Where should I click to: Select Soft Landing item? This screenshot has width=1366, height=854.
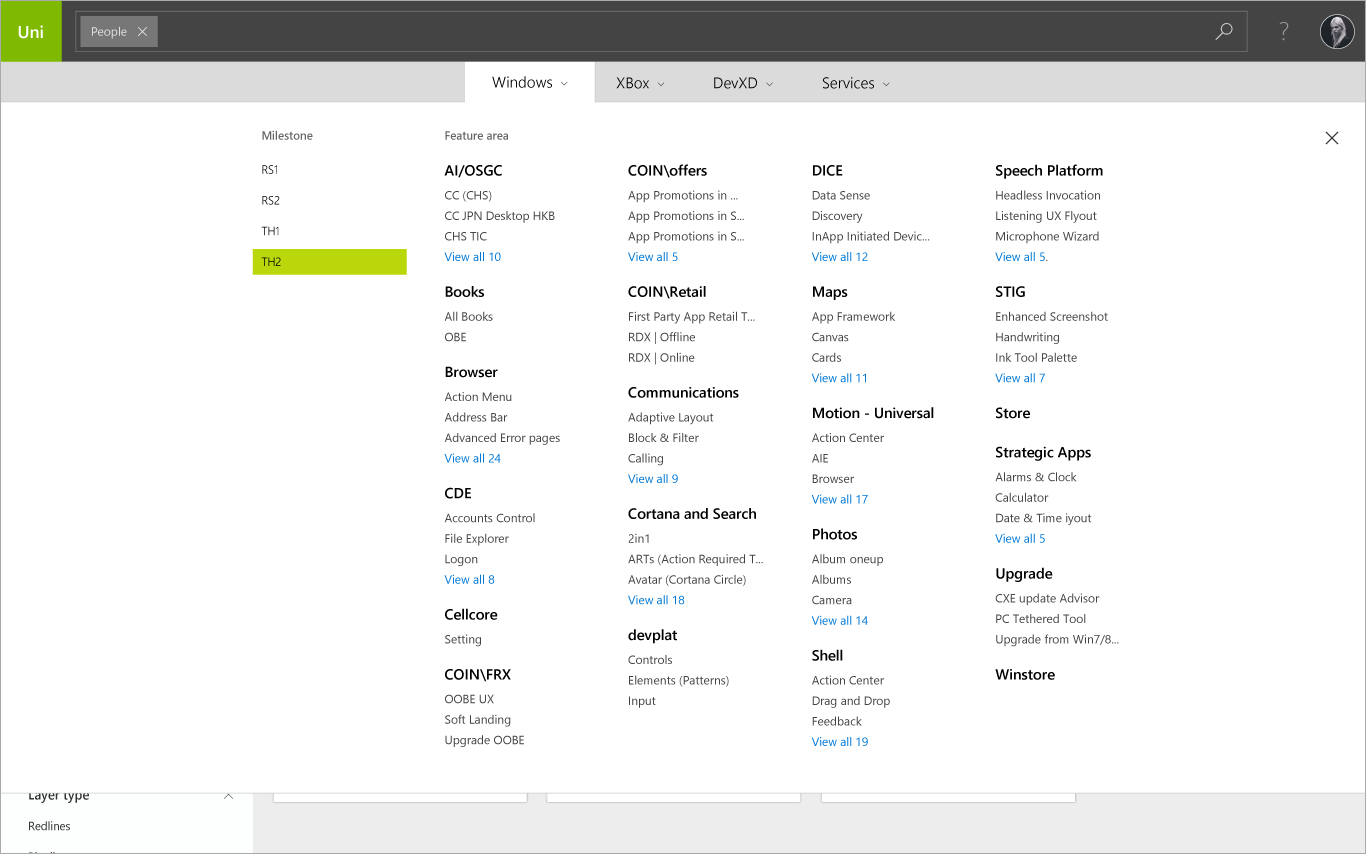(x=478, y=720)
